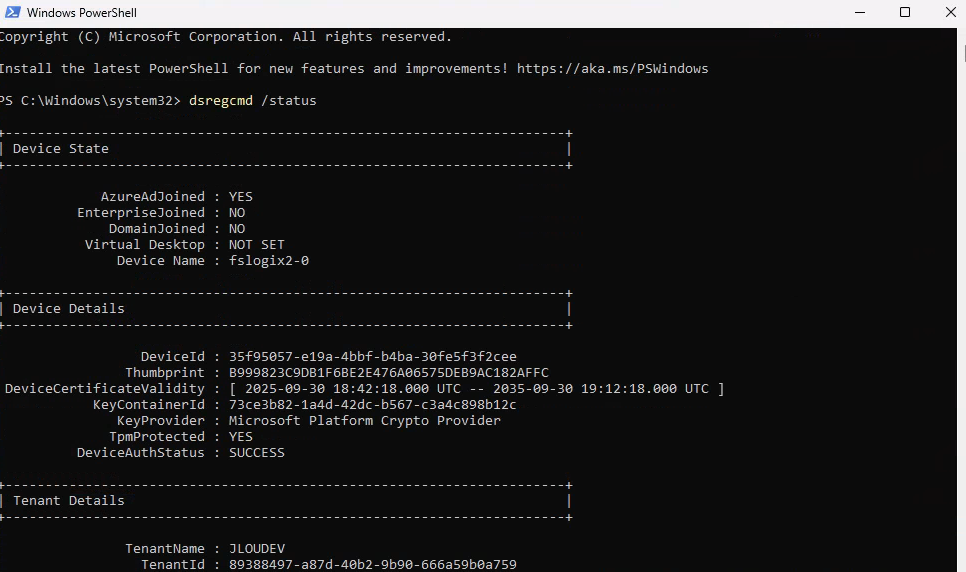The width and height of the screenshot is (966, 572).
Task: Click the PS C:\Windows\system32 prompt
Action: click(90, 101)
